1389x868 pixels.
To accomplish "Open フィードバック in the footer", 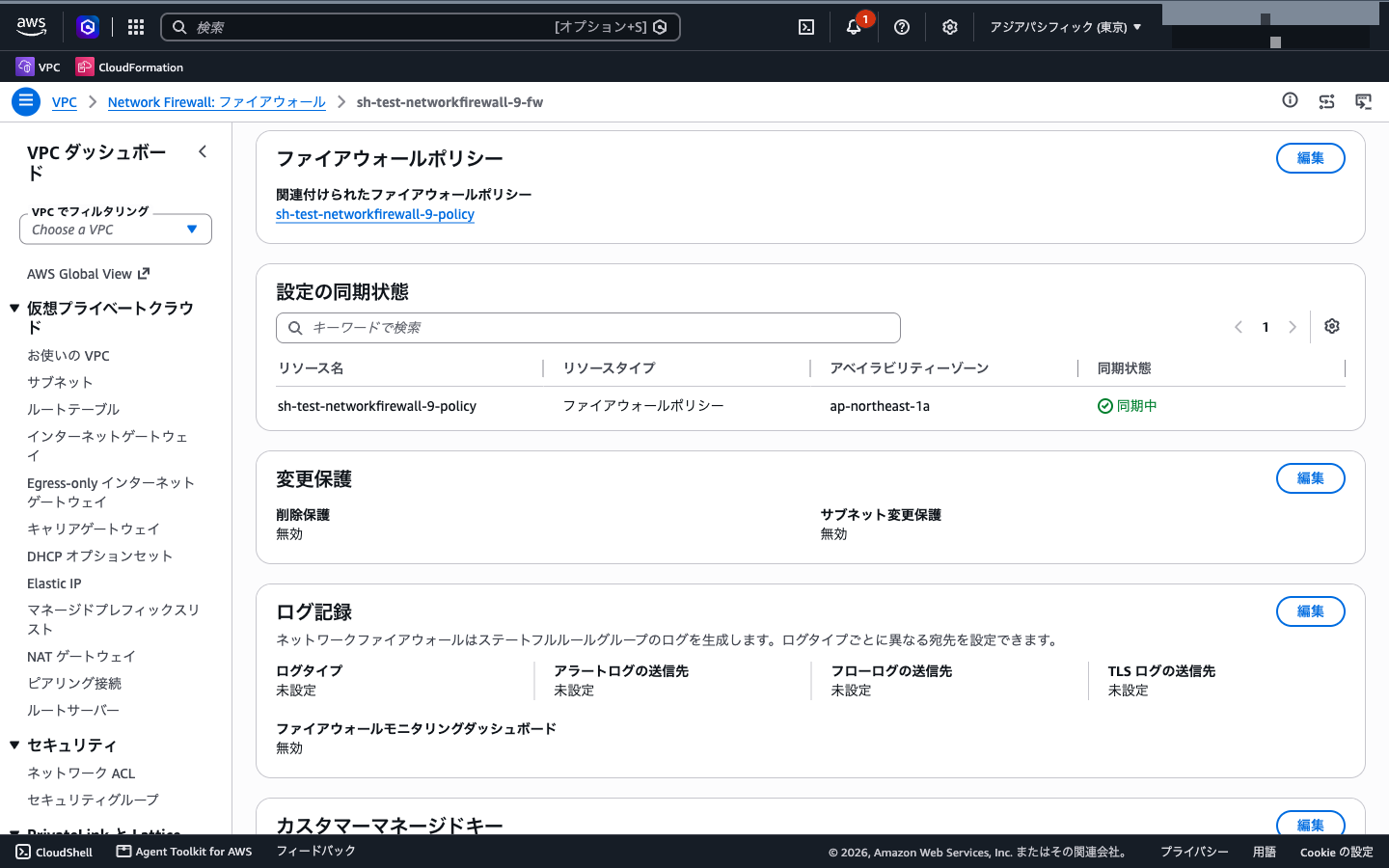I will 316,851.
